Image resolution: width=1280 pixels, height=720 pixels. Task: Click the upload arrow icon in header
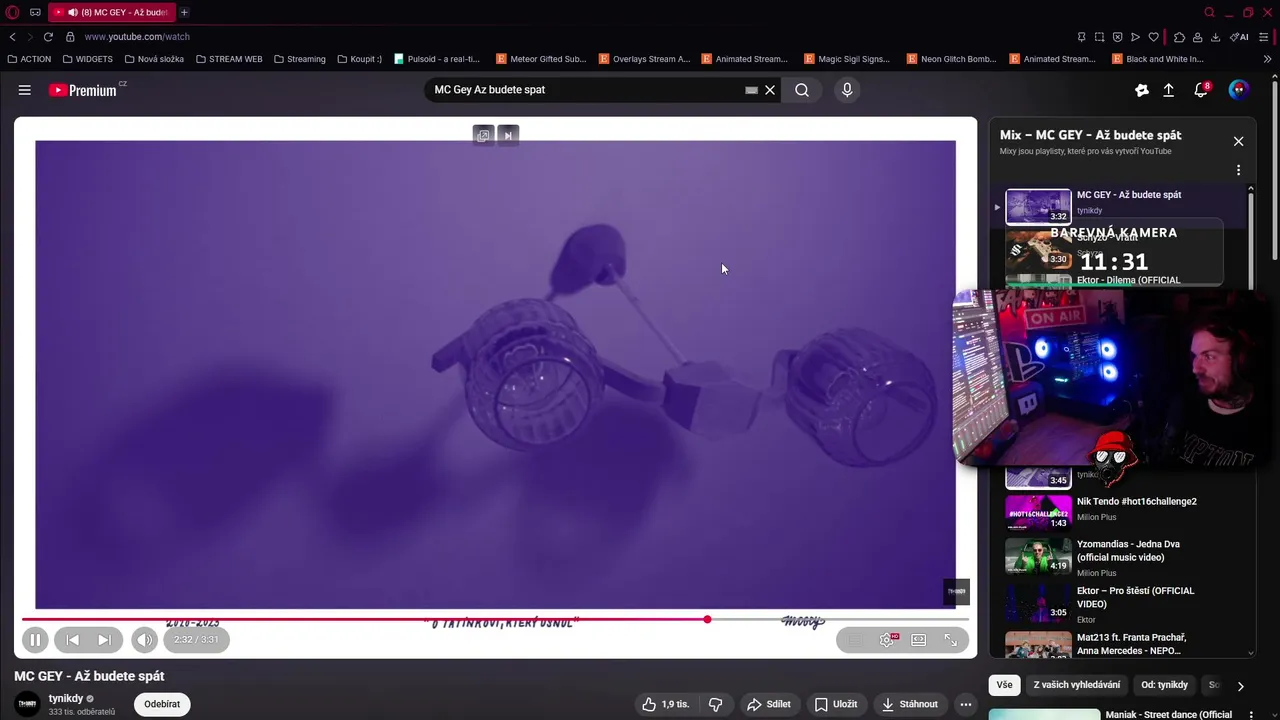pyautogui.click(x=1168, y=90)
